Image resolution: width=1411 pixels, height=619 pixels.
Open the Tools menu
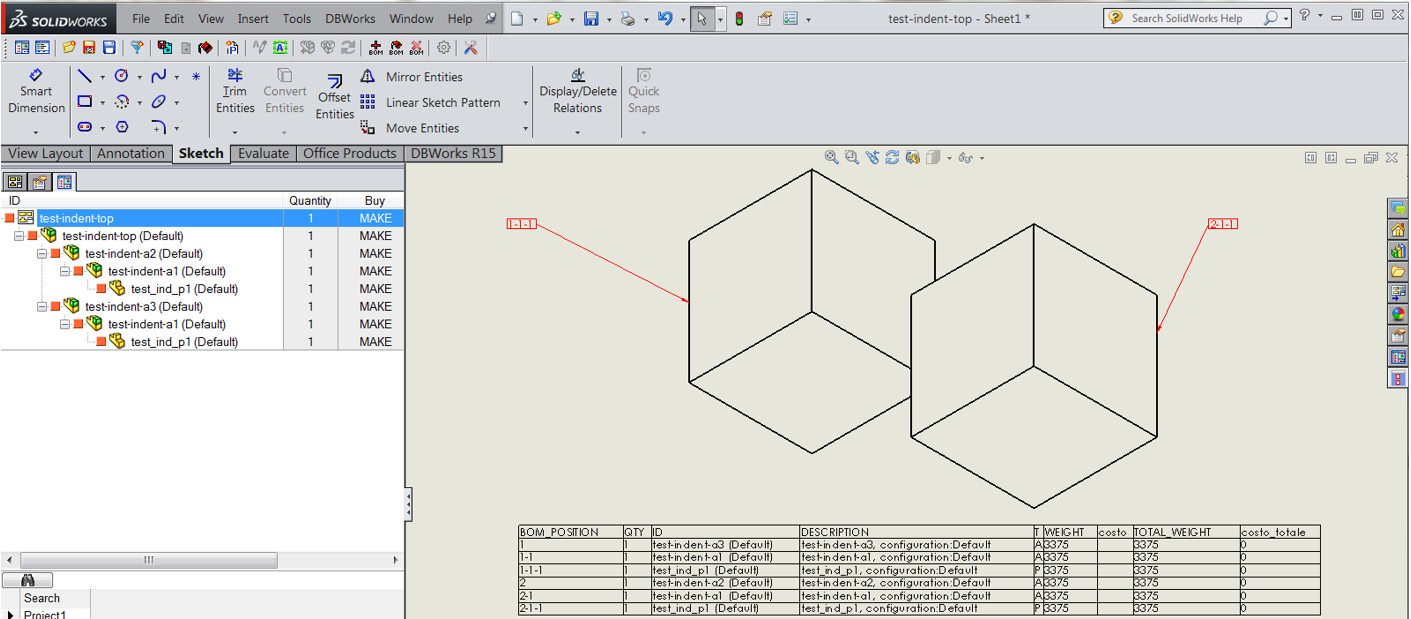(297, 18)
